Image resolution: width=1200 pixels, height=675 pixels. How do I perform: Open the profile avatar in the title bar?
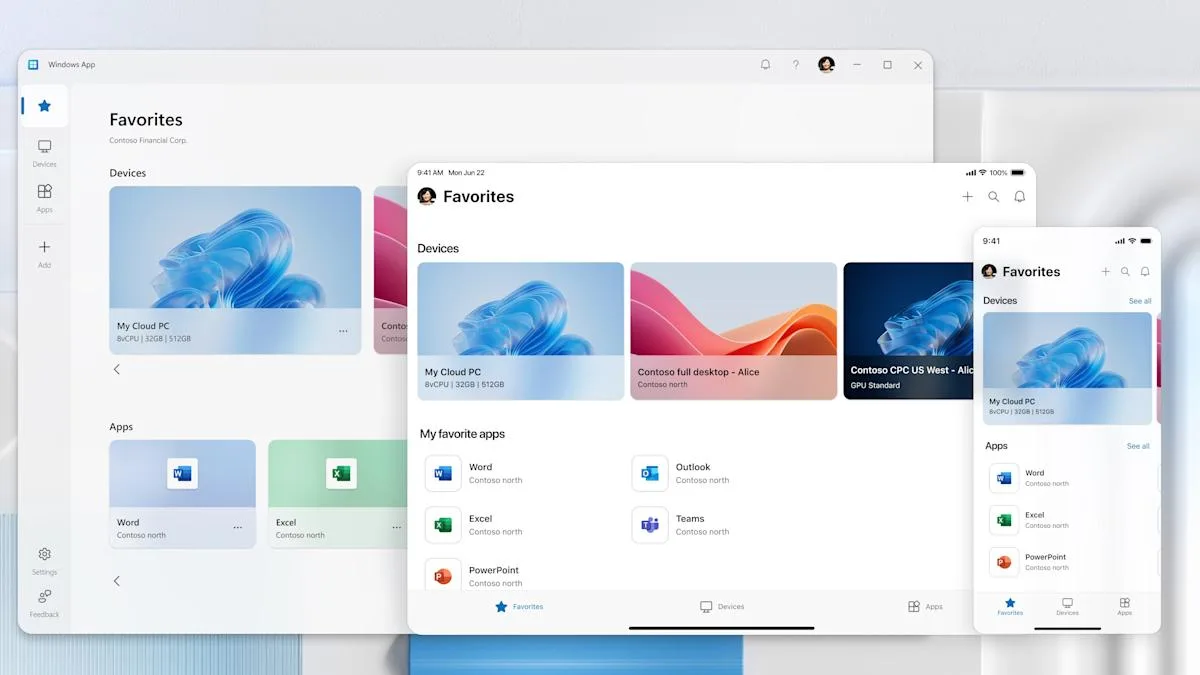point(826,64)
